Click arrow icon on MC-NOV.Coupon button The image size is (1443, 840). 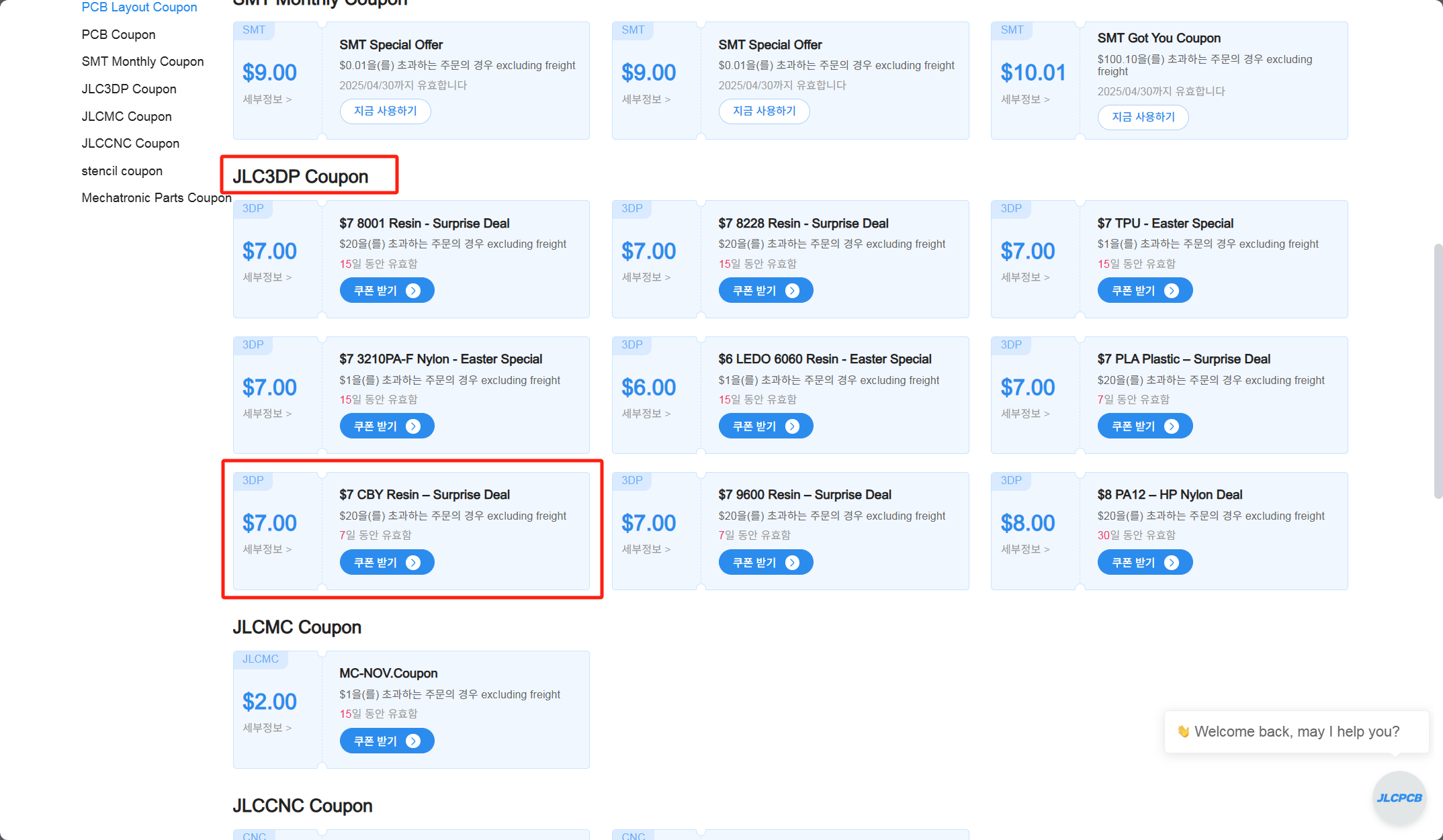click(413, 741)
